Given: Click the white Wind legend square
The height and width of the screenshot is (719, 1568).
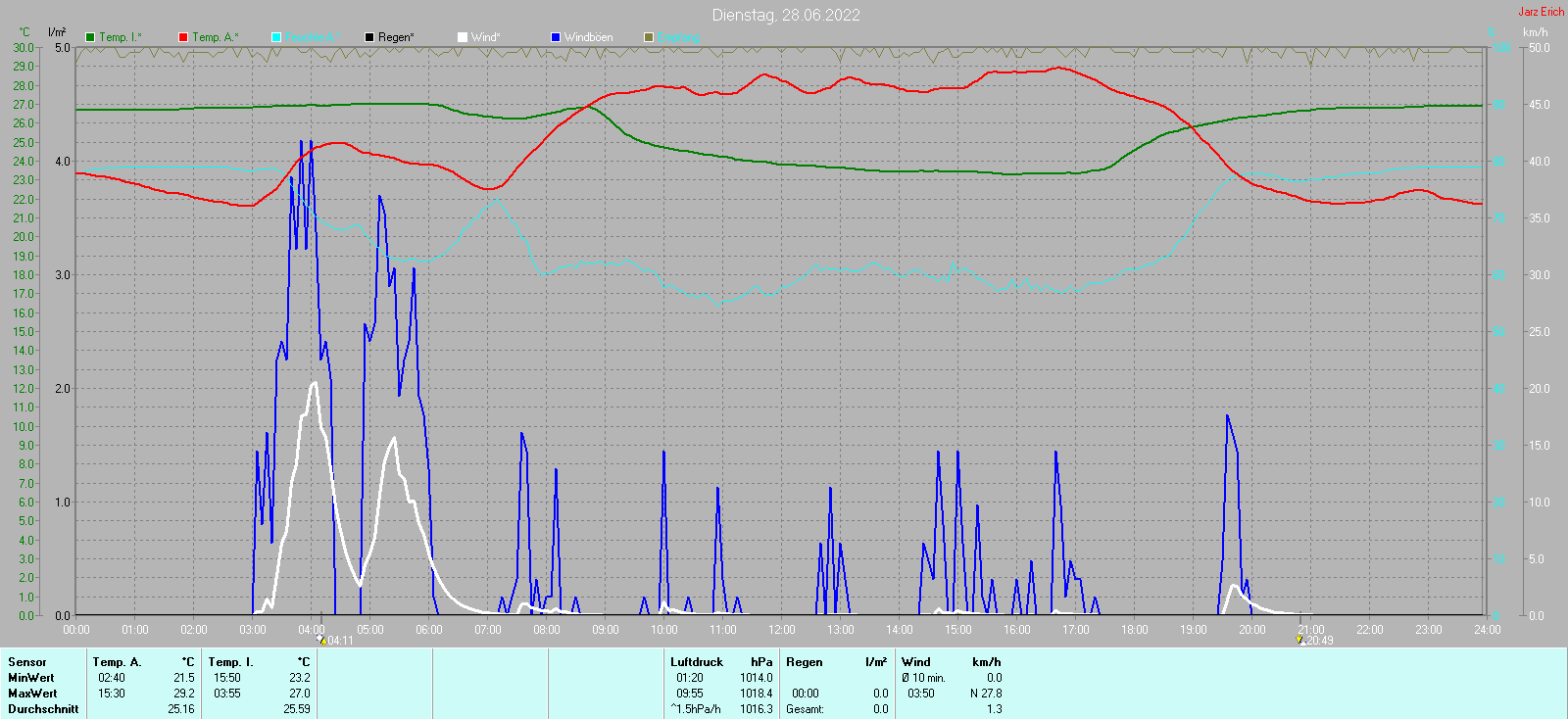Looking at the screenshot, I should 463,37.
